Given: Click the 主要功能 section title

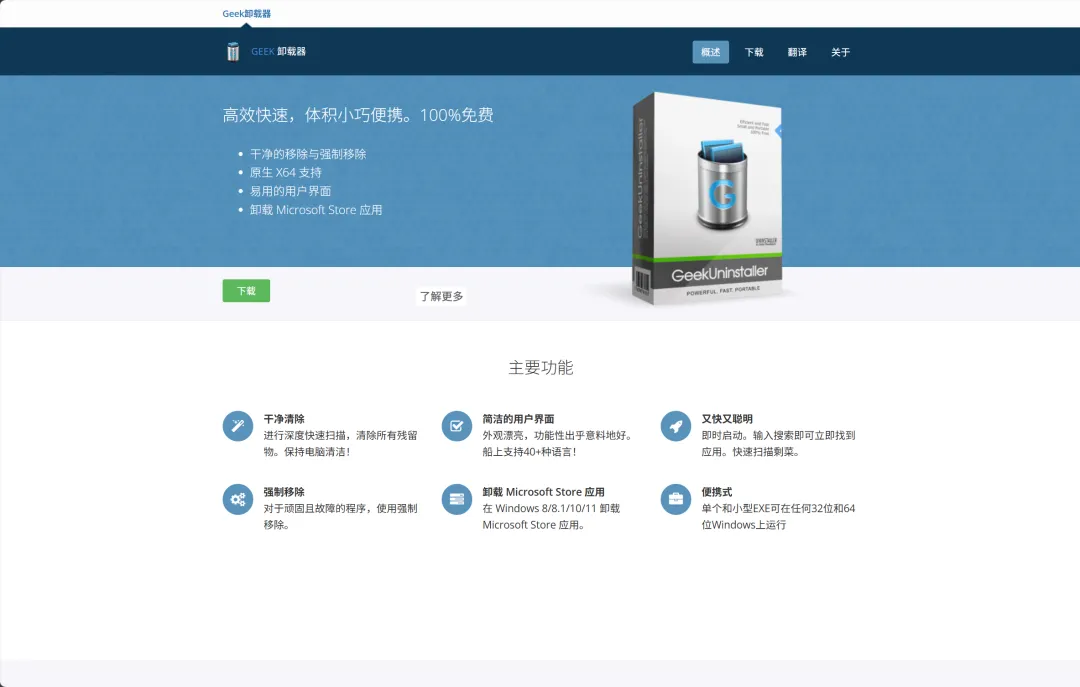Looking at the screenshot, I should tap(541, 368).
